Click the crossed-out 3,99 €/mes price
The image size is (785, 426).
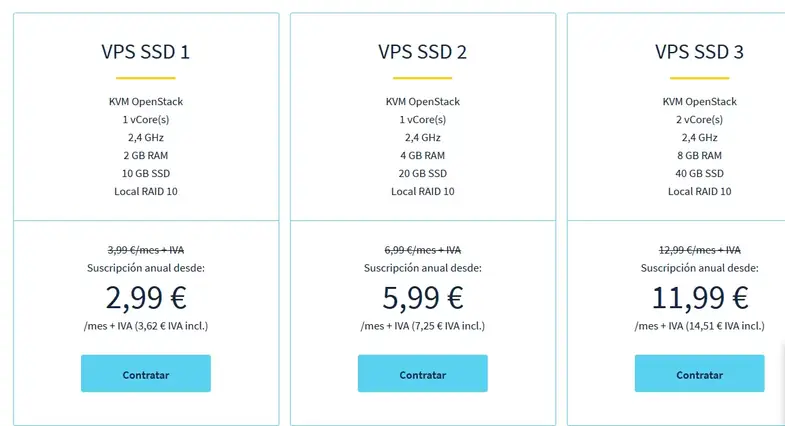(x=146, y=250)
